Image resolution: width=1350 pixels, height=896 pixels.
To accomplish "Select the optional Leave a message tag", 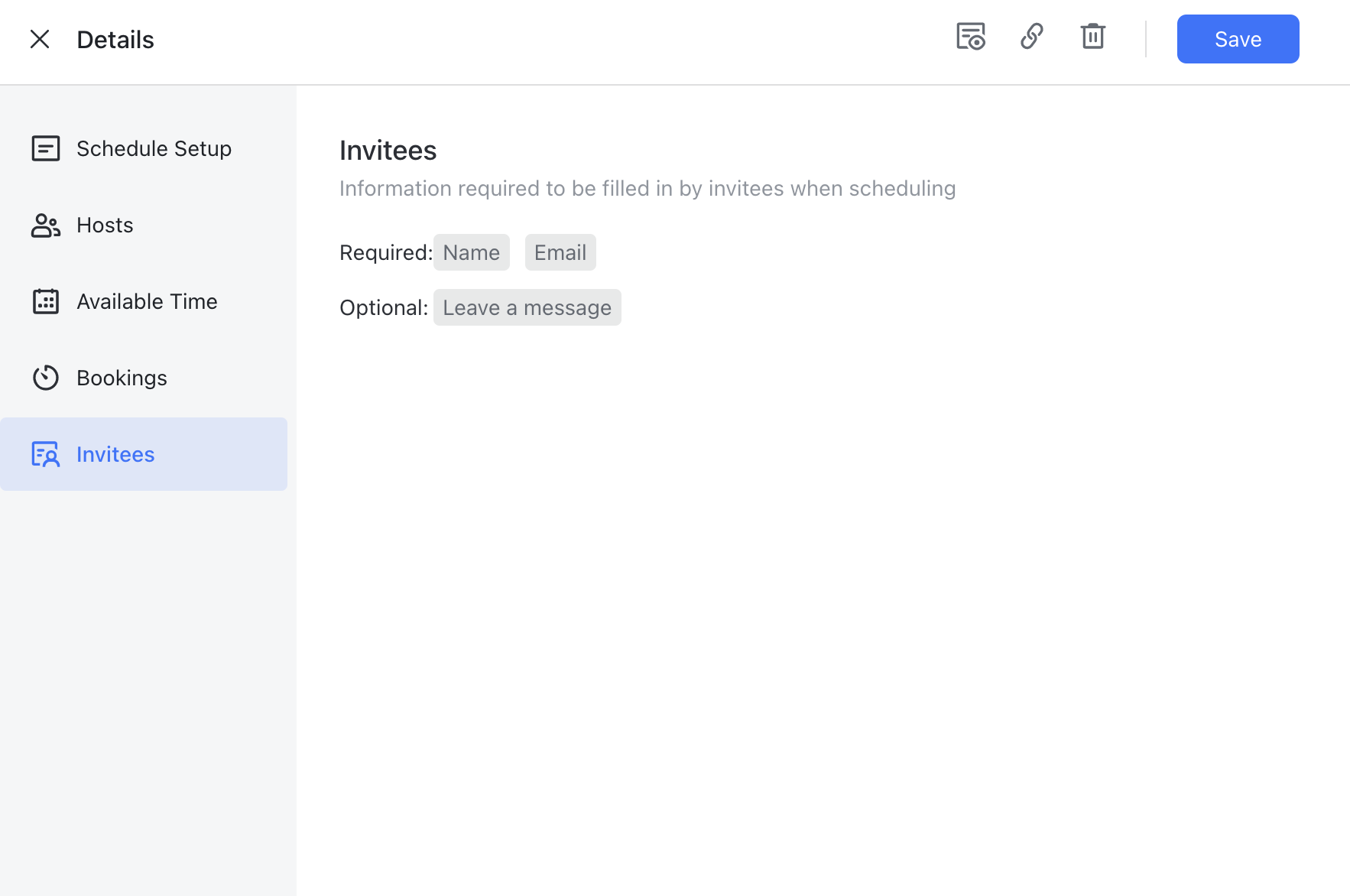I will pos(527,307).
